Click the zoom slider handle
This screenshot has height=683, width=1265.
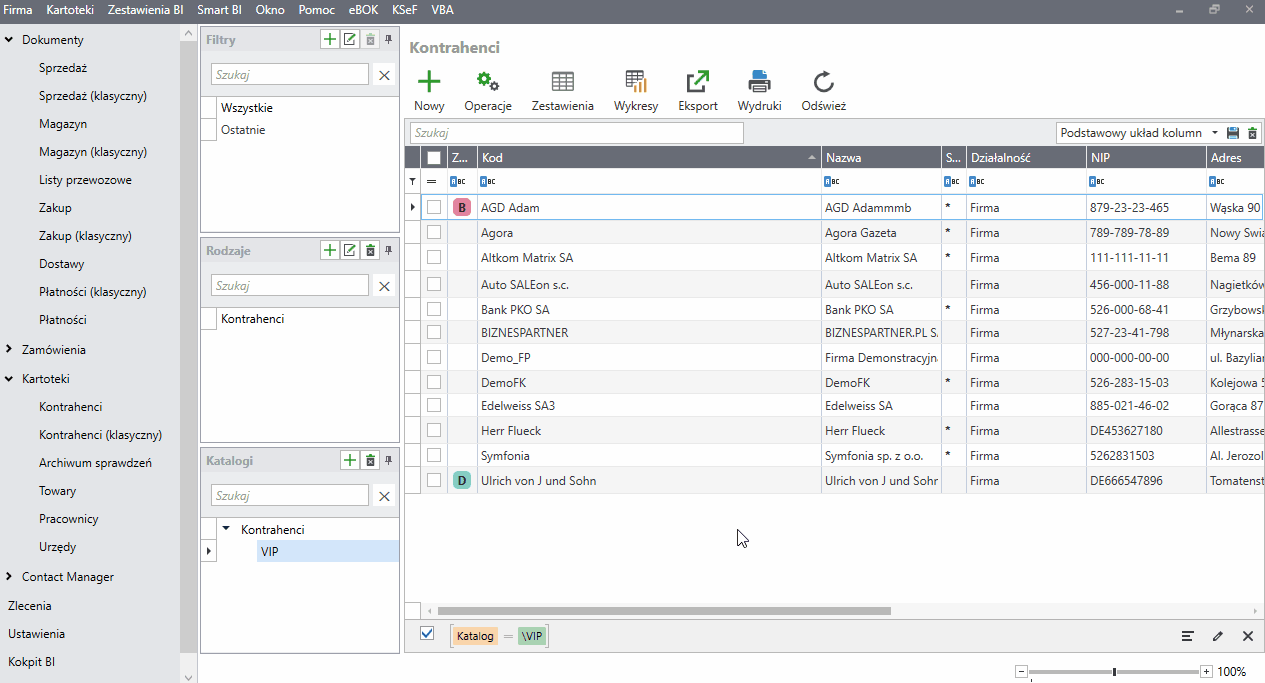1114,672
